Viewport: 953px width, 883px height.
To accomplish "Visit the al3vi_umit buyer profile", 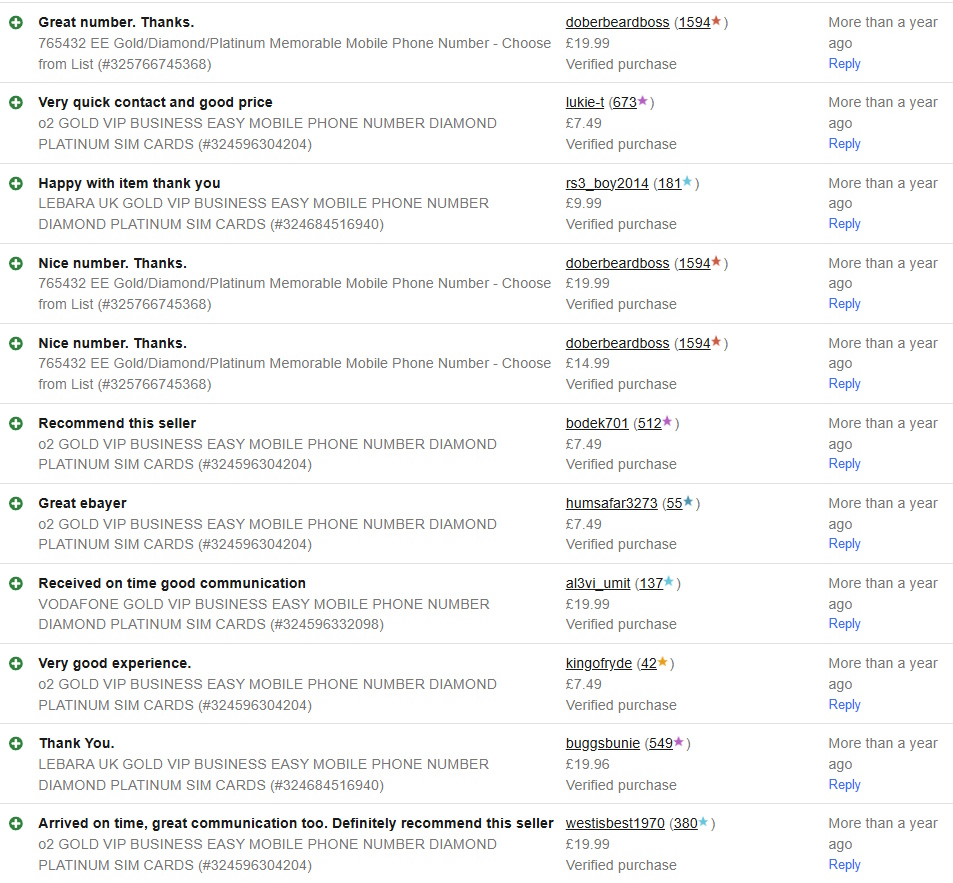I will [598, 583].
